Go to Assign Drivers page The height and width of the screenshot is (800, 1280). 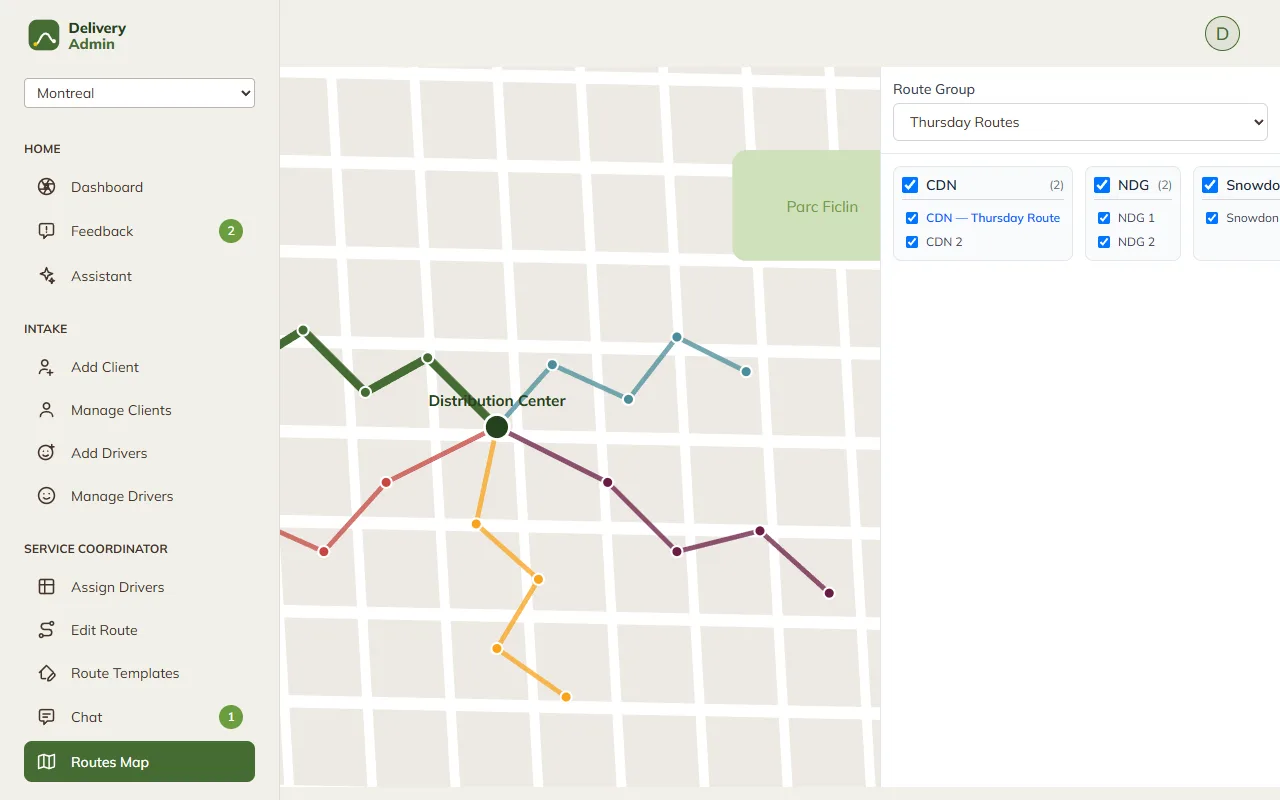(x=139, y=587)
